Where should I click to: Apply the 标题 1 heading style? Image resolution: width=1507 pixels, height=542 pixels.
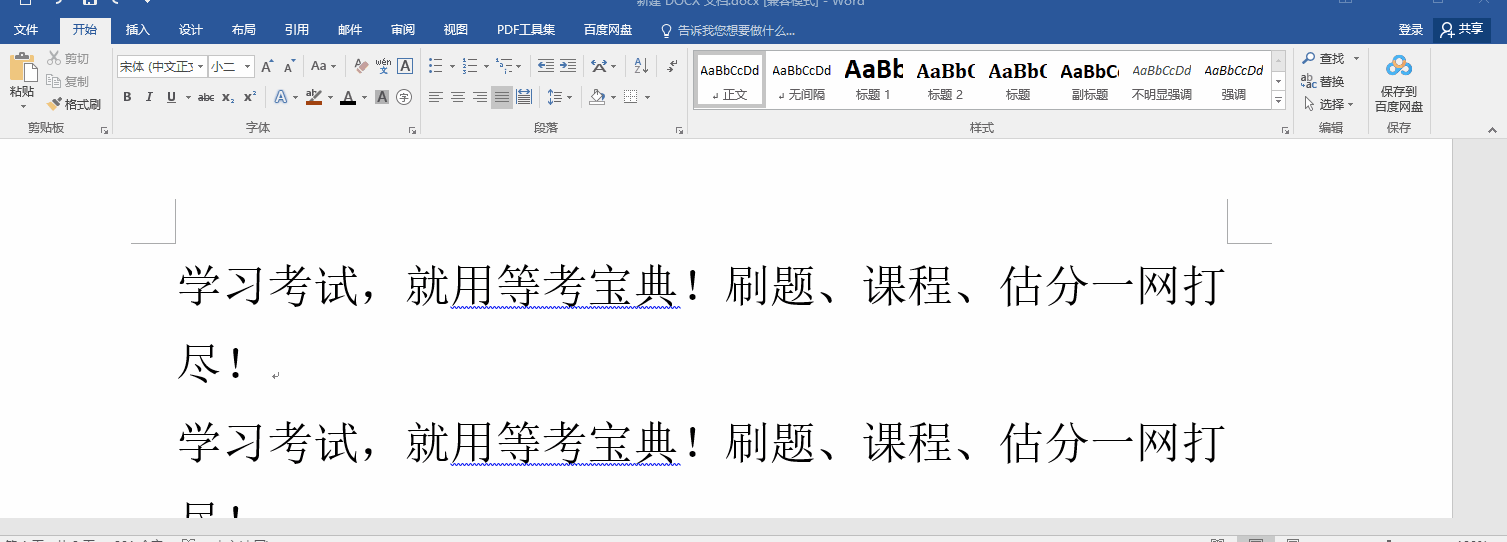click(873, 80)
